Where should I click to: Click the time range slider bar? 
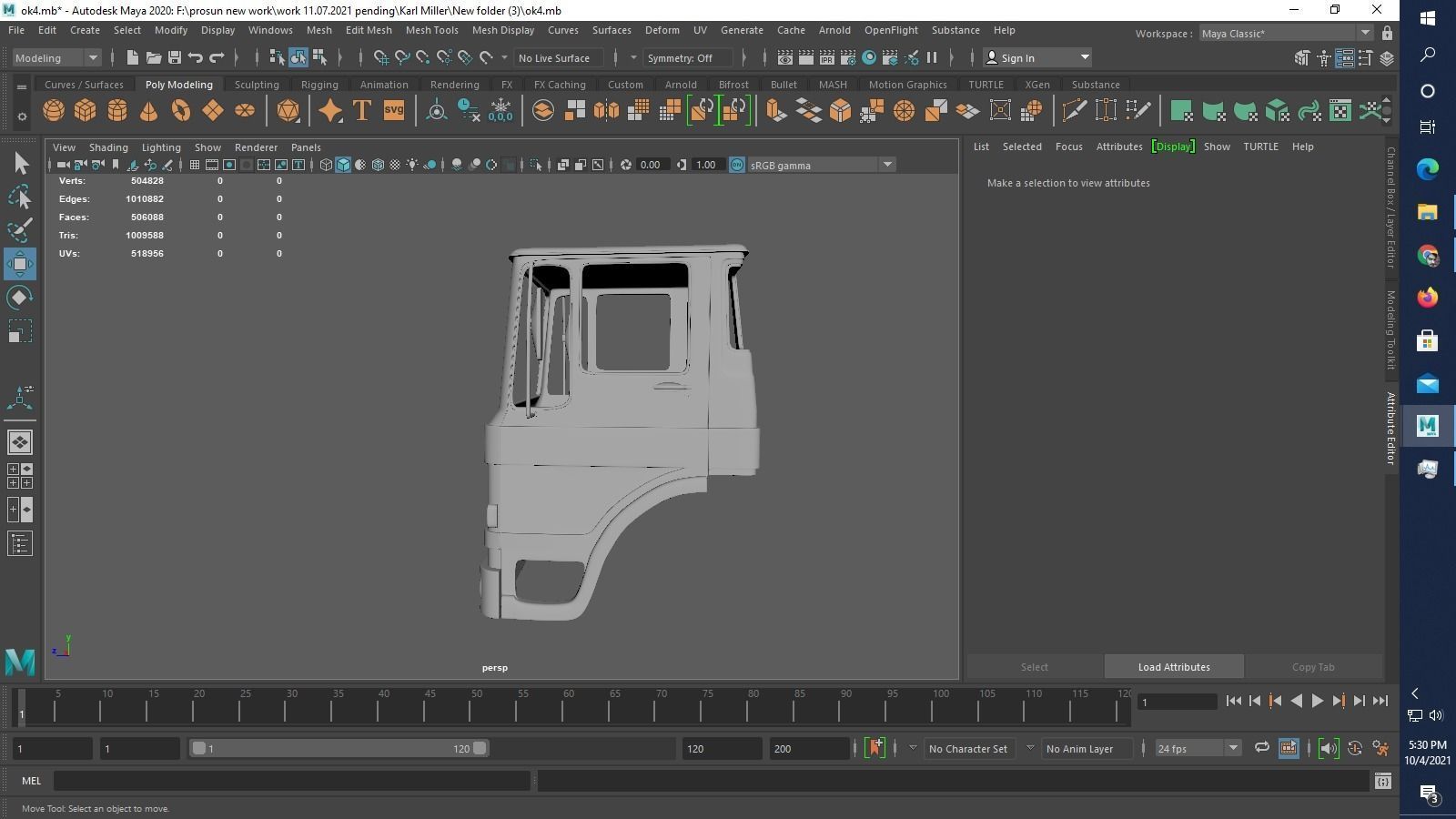tap(339, 748)
